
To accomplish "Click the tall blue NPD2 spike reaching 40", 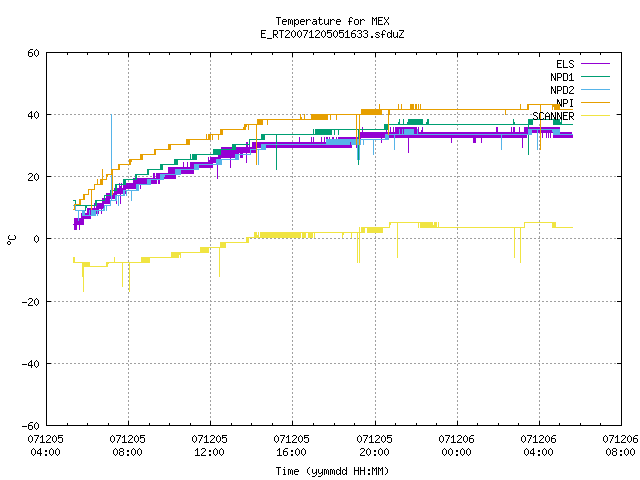I will tap(111, 155).
